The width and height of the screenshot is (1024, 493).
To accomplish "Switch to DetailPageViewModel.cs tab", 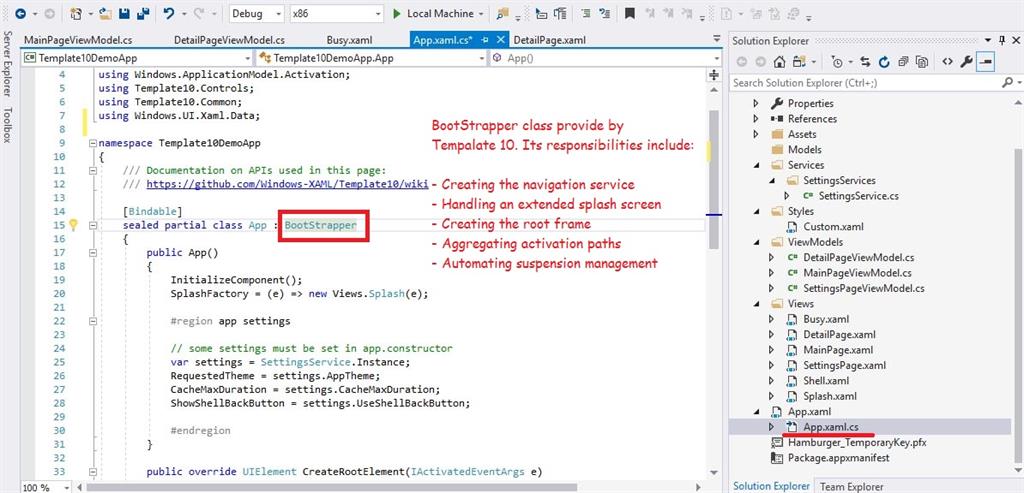I will pos(229,40).
